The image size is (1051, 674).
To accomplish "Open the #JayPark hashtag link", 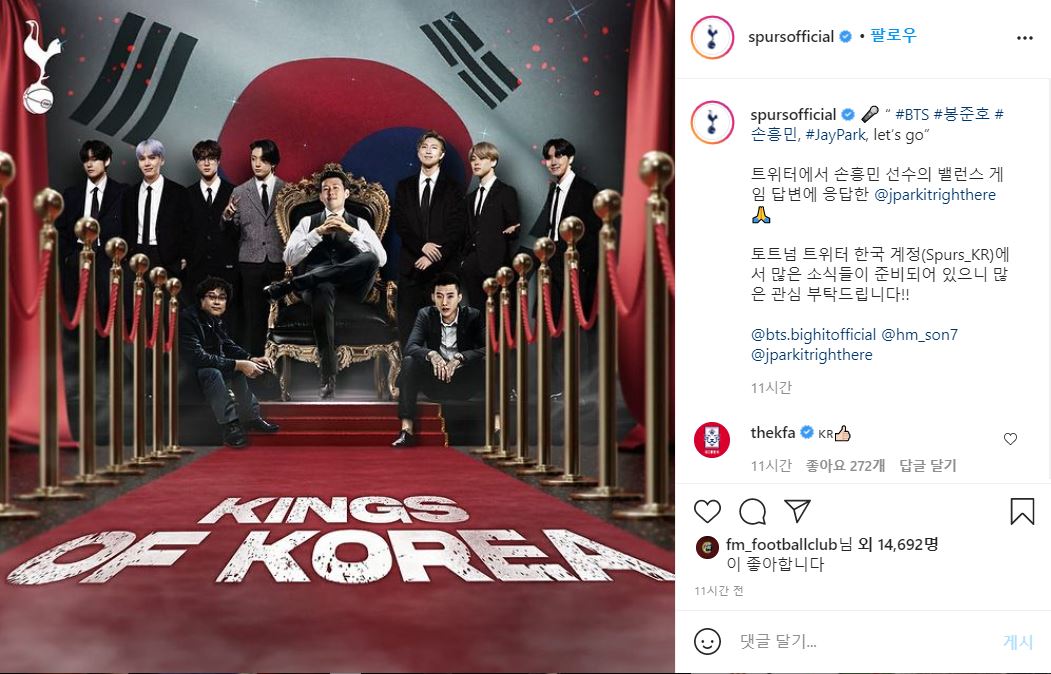I will pyautogui.click(x=836, y=135).
